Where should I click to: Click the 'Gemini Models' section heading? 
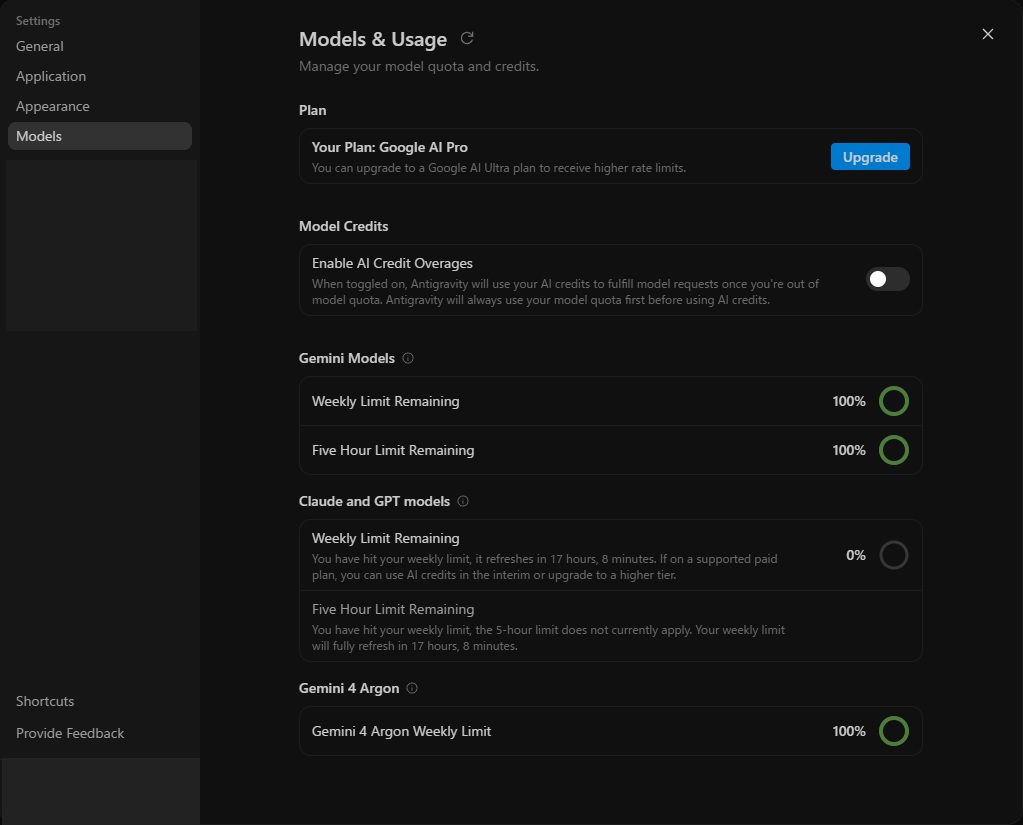tap(346, 358)
